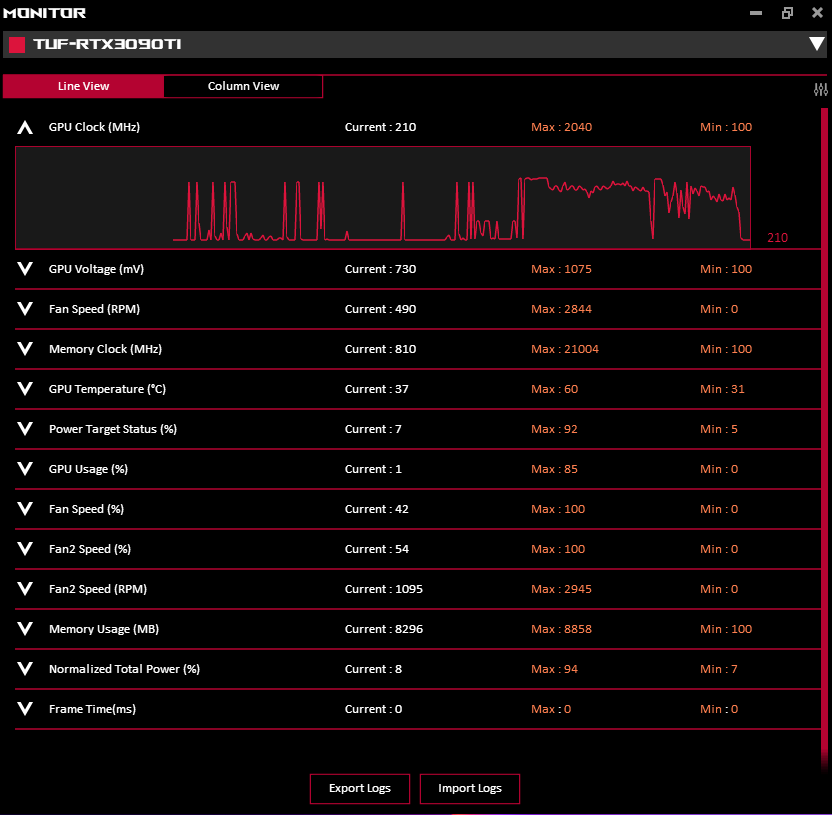Expand the Fan2 Speed (%) row
This screenshot has width=832, height=815.
coord(26,549)
